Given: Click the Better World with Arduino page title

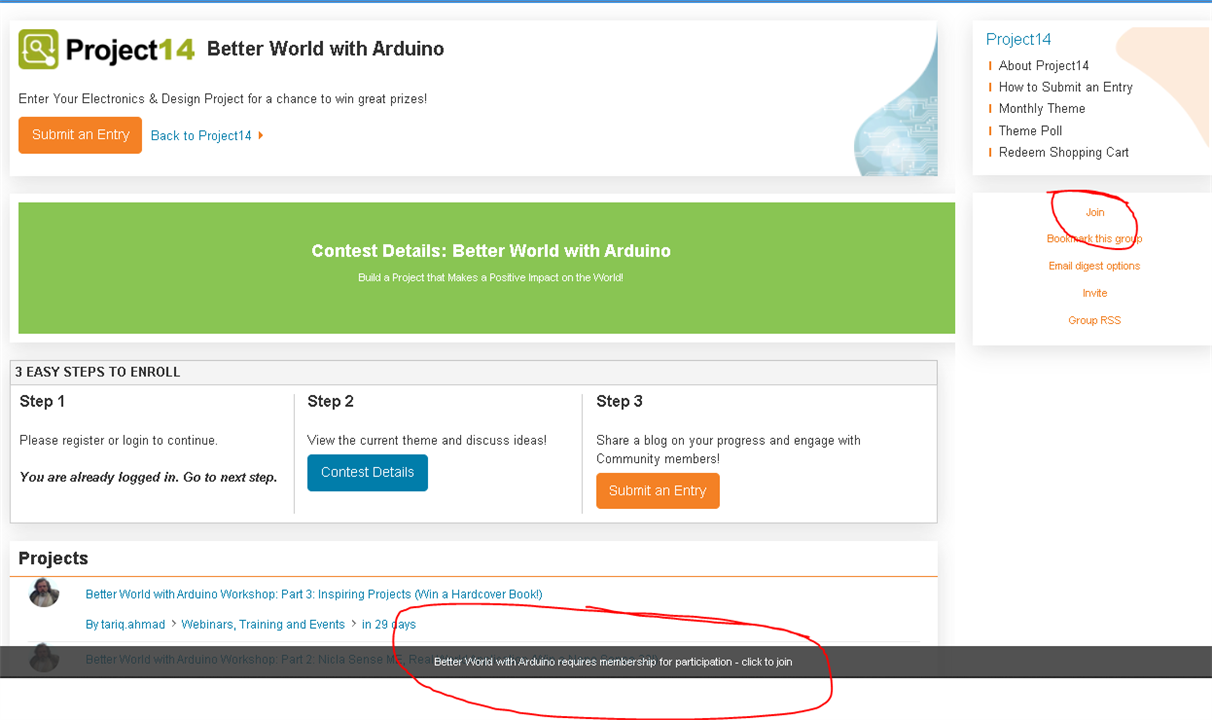Looking at the screenshot, I should click(x=325, y=49).
